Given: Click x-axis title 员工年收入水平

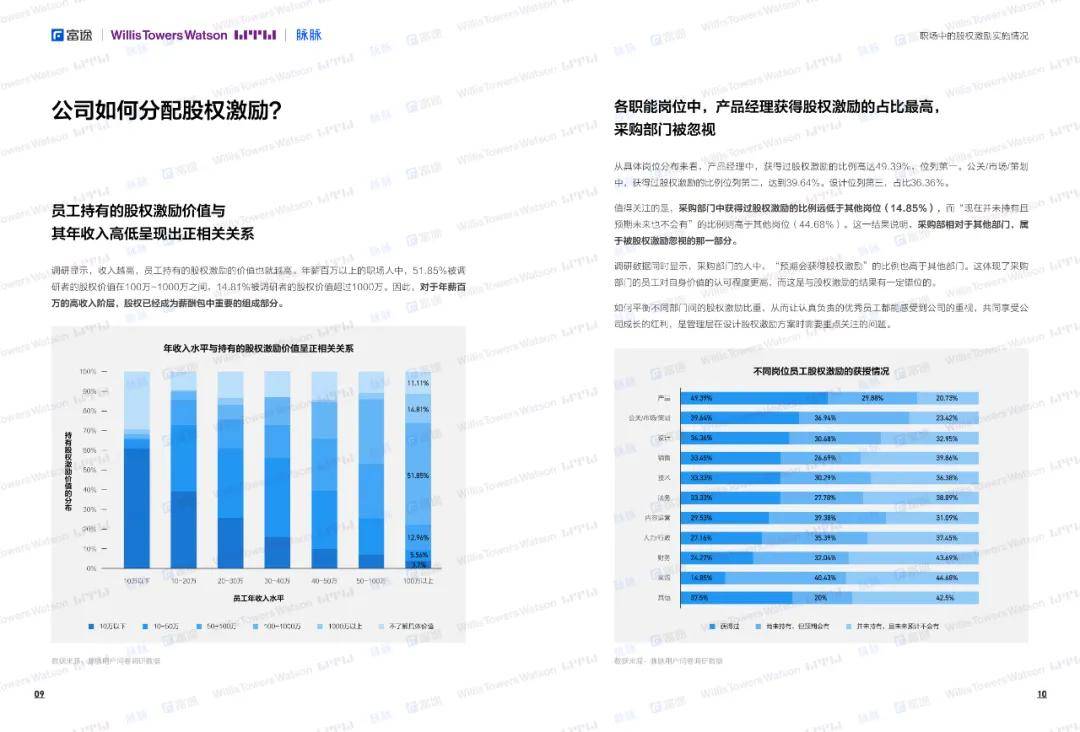Looking at the screenshot, I should coord(258,598).
